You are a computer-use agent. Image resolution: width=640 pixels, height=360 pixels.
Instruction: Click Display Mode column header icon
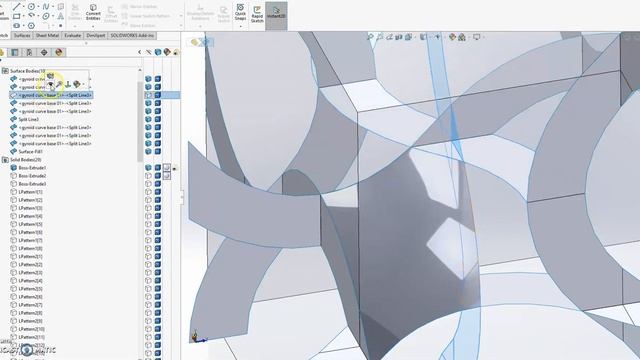[158, 52]
